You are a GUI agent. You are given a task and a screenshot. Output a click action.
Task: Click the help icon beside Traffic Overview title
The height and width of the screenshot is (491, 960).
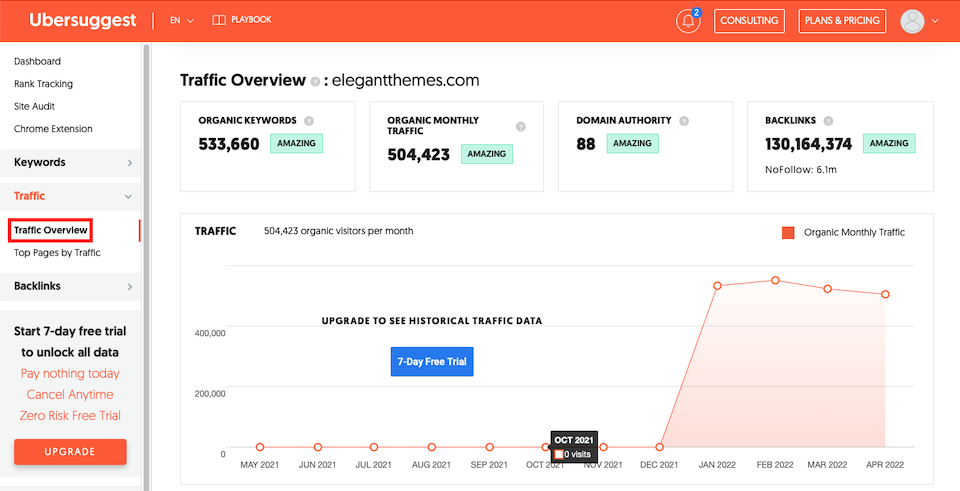(315, 81)
